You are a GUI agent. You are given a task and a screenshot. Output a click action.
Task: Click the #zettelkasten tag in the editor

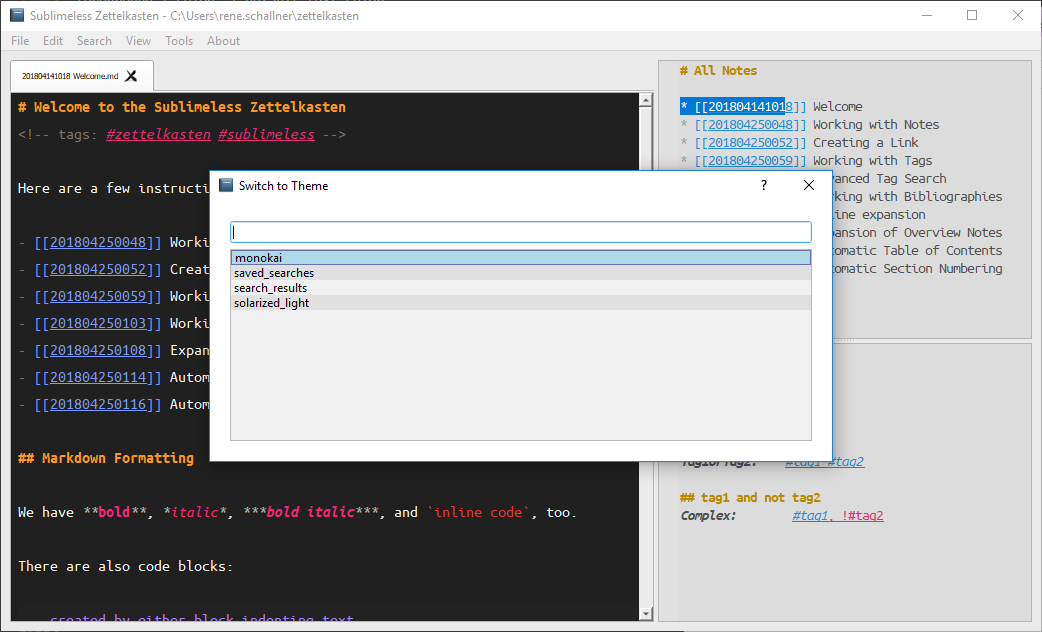158,134
